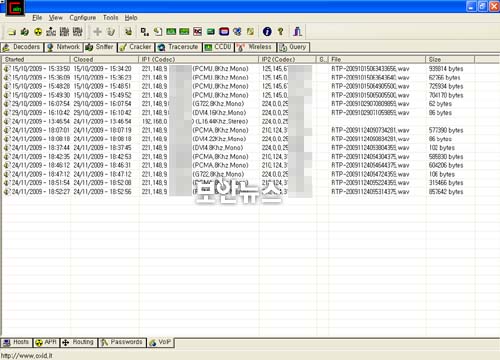The image size is (500, 360).
Task: Click the remove from list trash icon
Action: [x=111, y=32]
